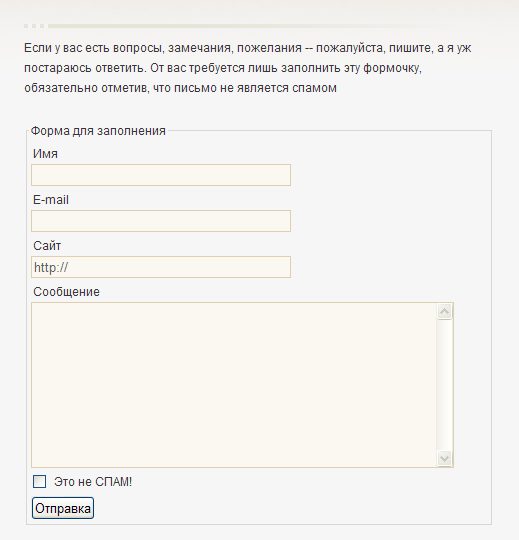This screenshot has height=540, width=519.
Task: Click the 'Имя' field label
Action: [45, 154]
